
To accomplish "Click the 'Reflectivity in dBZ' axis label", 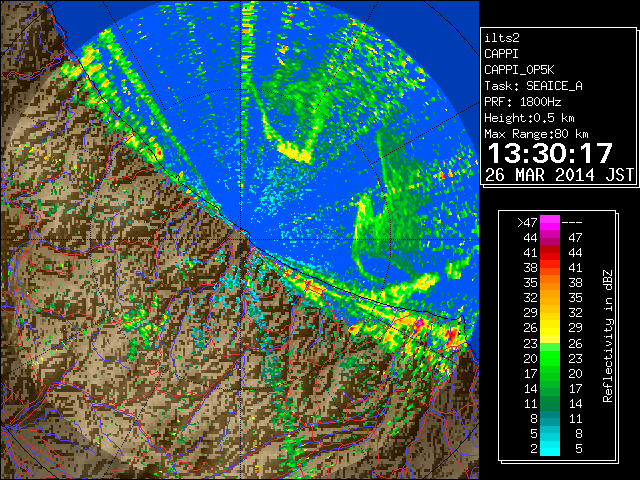I will pyautogui.click(x=607, y=336).
